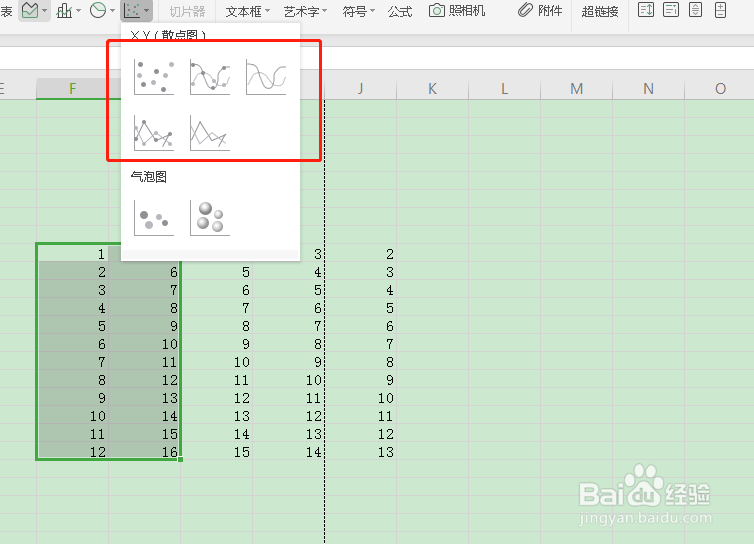754x544 pixels.
Task: Select the plain scatter chart thumbnail
Action: pyautogui.click(x=154, y=77)
